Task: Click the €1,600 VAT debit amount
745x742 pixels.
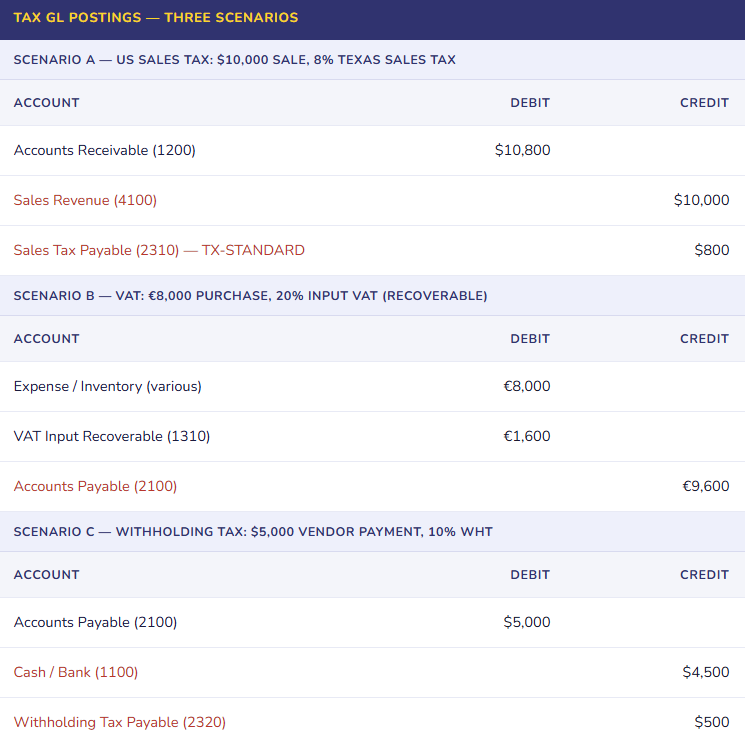Action: [x=527, y=436]
